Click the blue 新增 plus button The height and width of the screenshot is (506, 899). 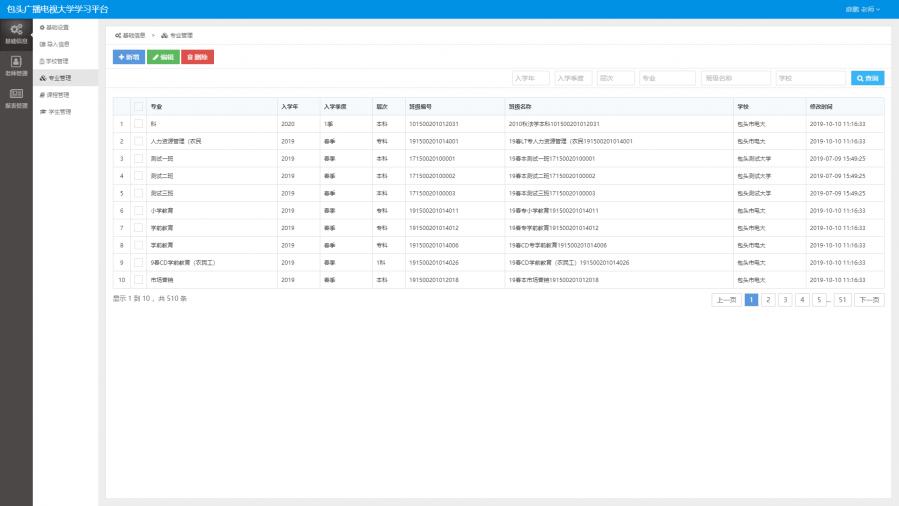(129, 57)
